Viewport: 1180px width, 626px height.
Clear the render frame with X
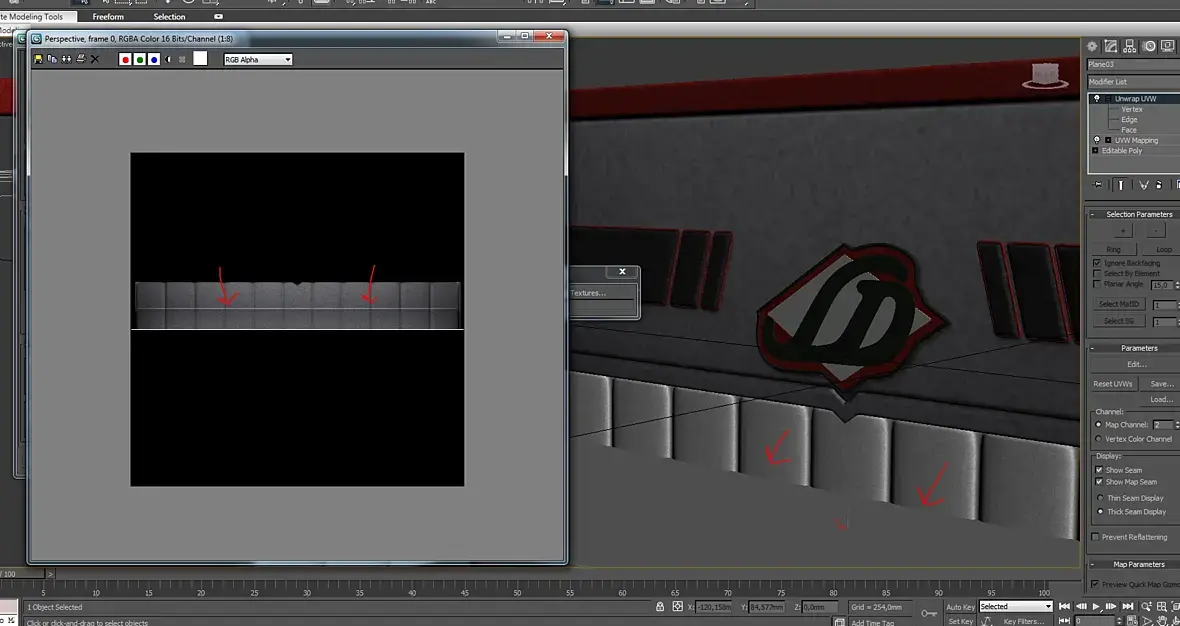pyautogui.click(x=95, y=59)
